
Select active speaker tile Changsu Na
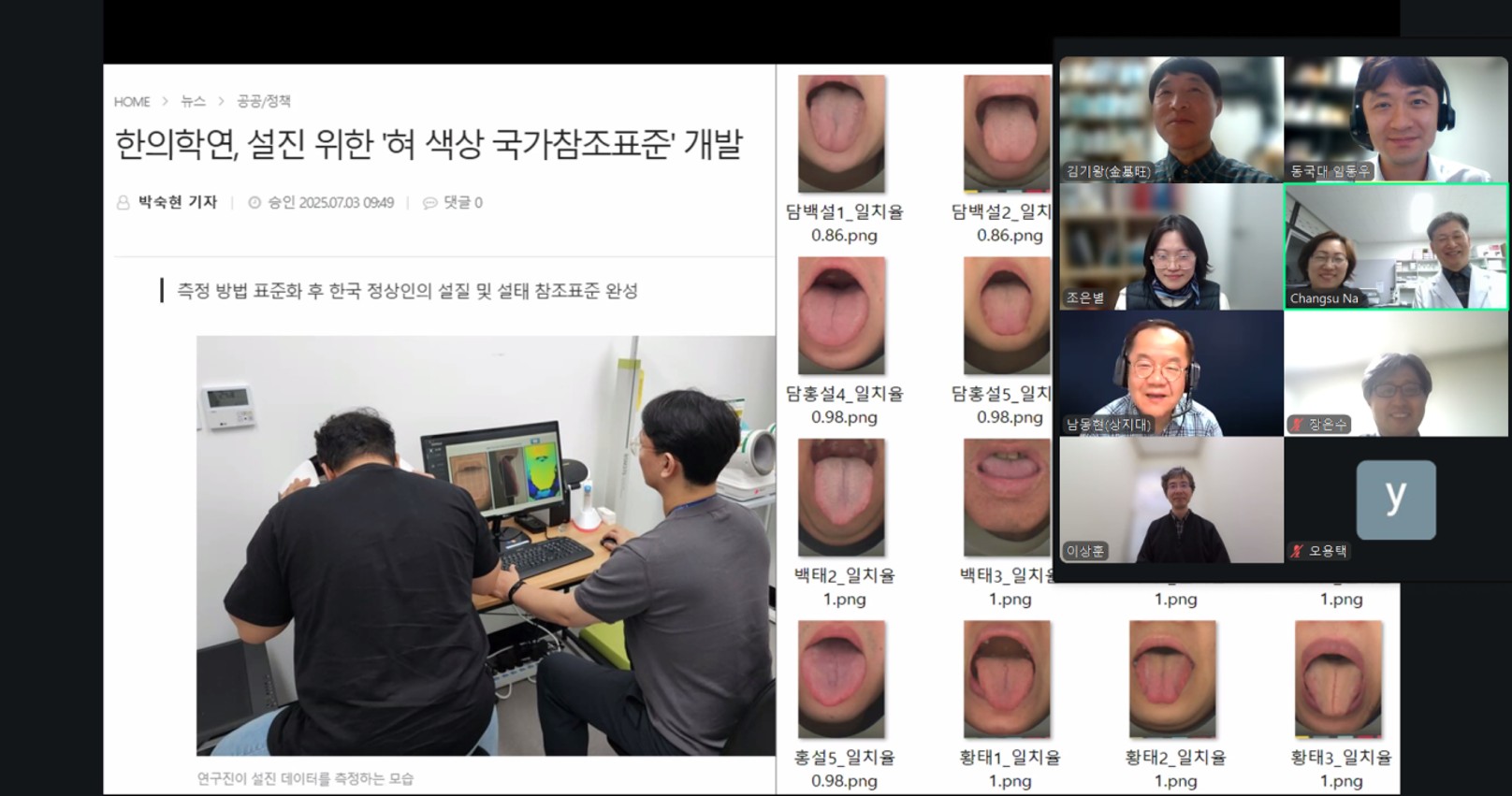1396,247
